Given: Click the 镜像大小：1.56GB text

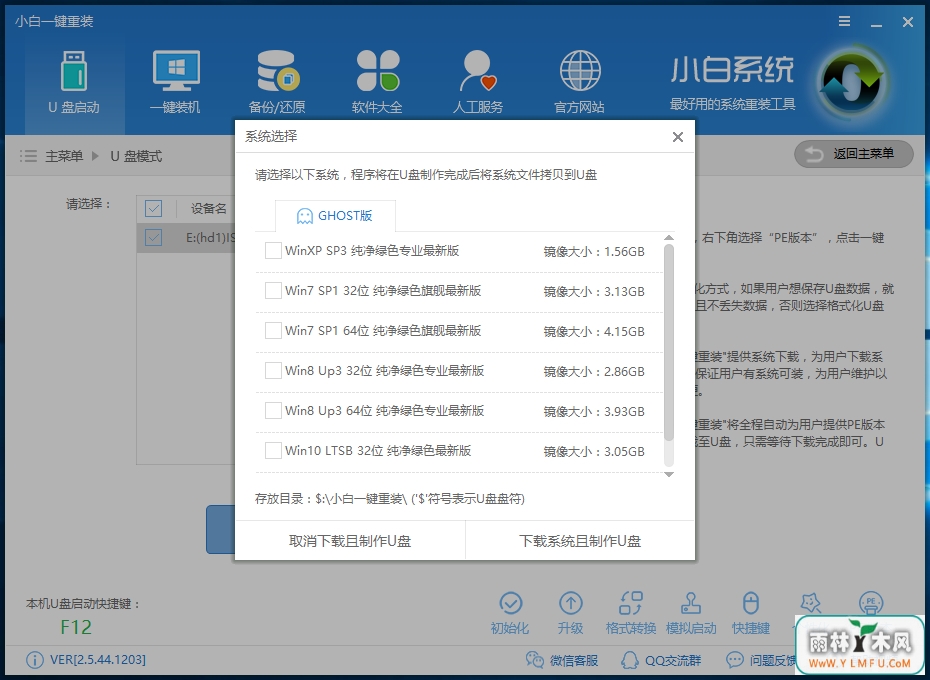Looking at the screenshot, I should [x=594, y=252].
